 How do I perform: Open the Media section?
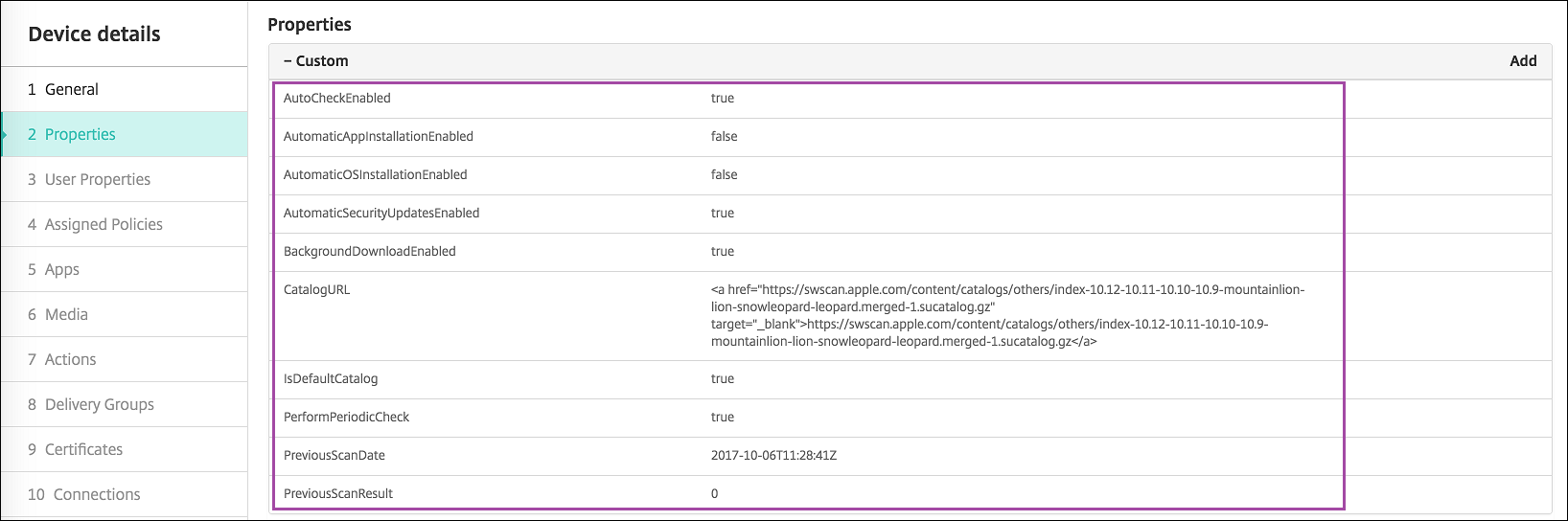click(66, 314)
